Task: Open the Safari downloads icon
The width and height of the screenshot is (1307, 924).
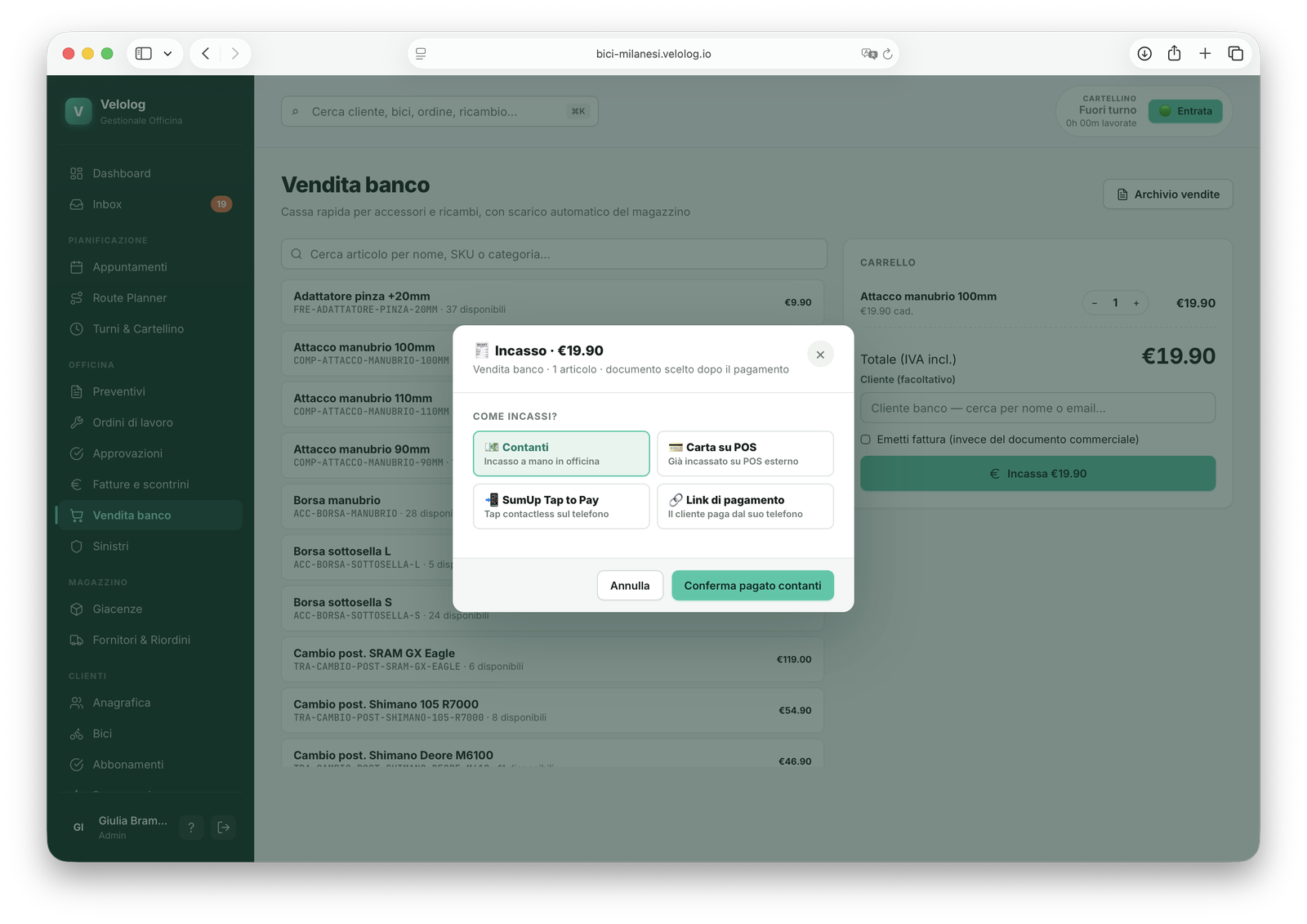Action: pyautogui.click(x=1144, y=54)
